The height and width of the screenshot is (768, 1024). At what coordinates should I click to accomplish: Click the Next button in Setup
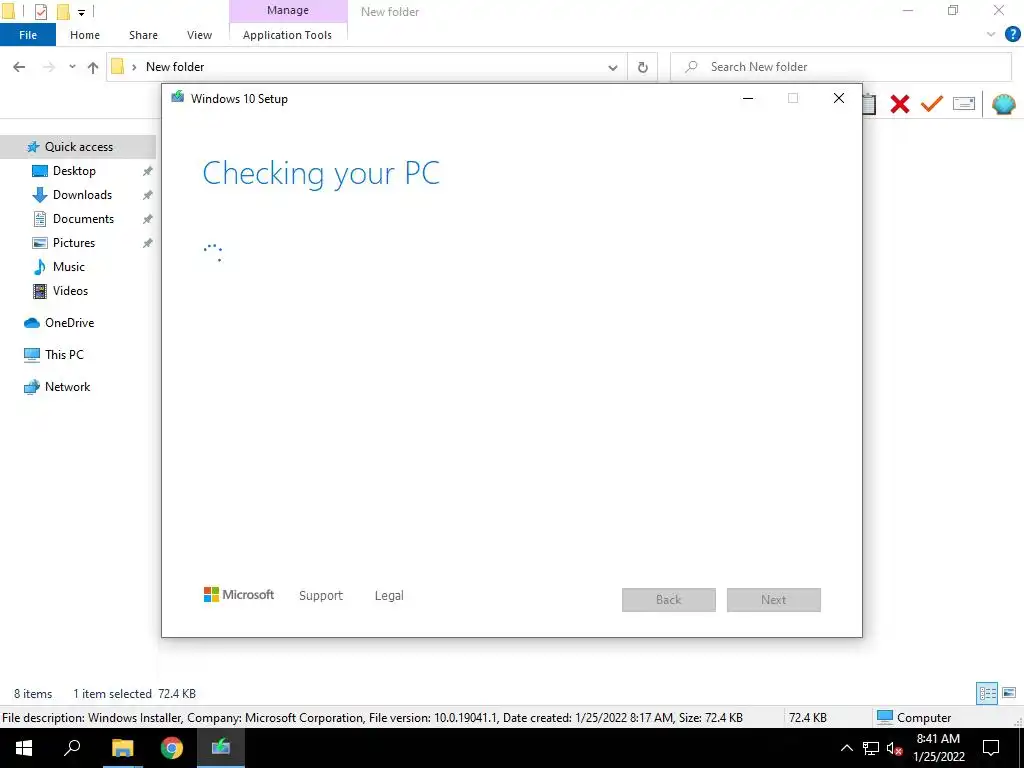[x=774, y=600]
